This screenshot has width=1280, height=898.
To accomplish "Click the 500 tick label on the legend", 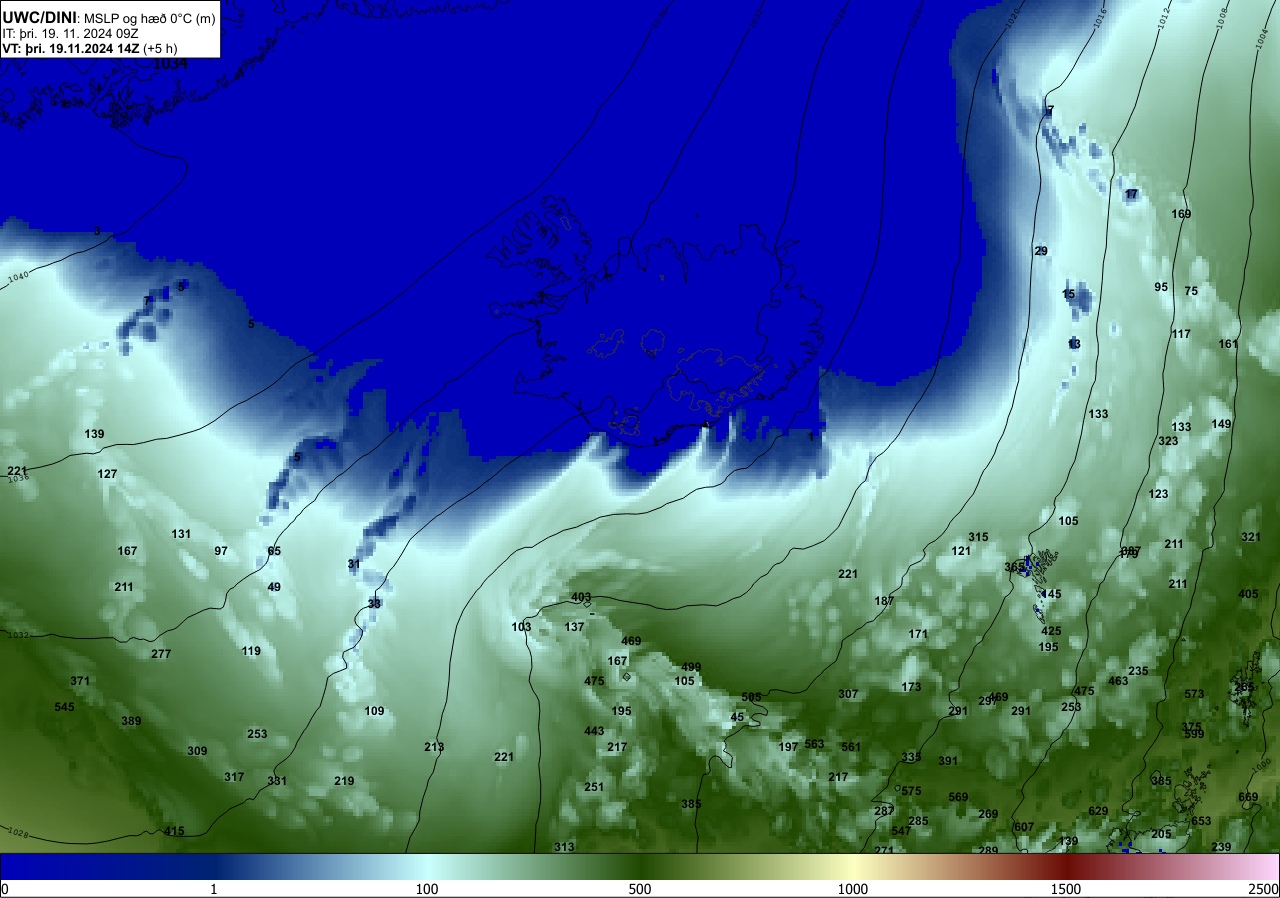I will pos(640,889).
